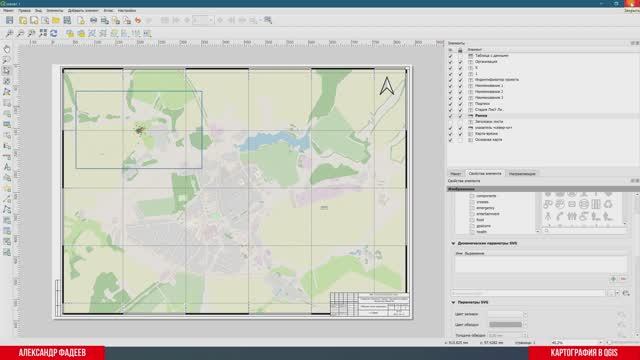This screenshot has height=360, width=640.
Task: Save the project with the toolbar disk icon
Action: point(10,20)
